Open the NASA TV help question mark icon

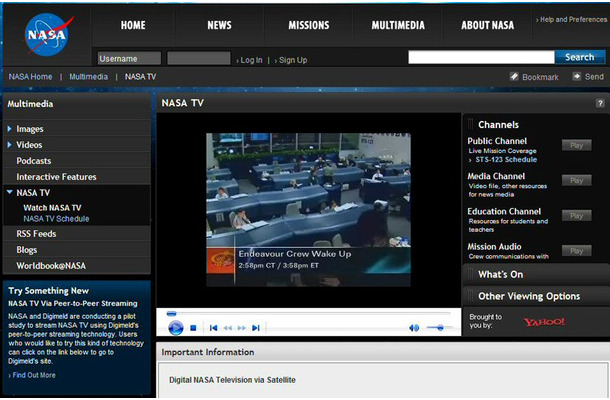tap(600, 103)
